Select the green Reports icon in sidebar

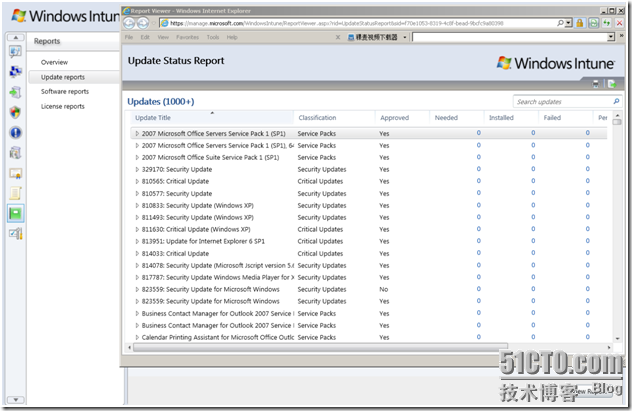(x=15, y=214)
